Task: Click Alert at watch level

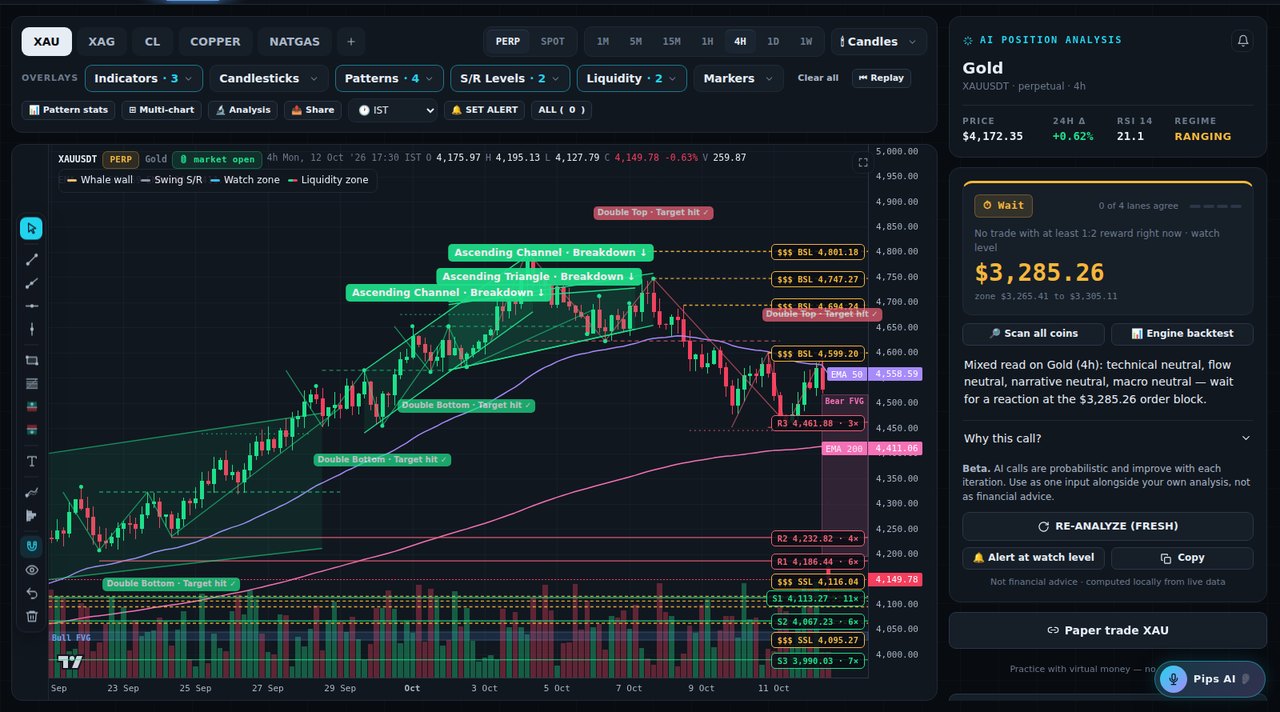Action: coord(1033,558)
